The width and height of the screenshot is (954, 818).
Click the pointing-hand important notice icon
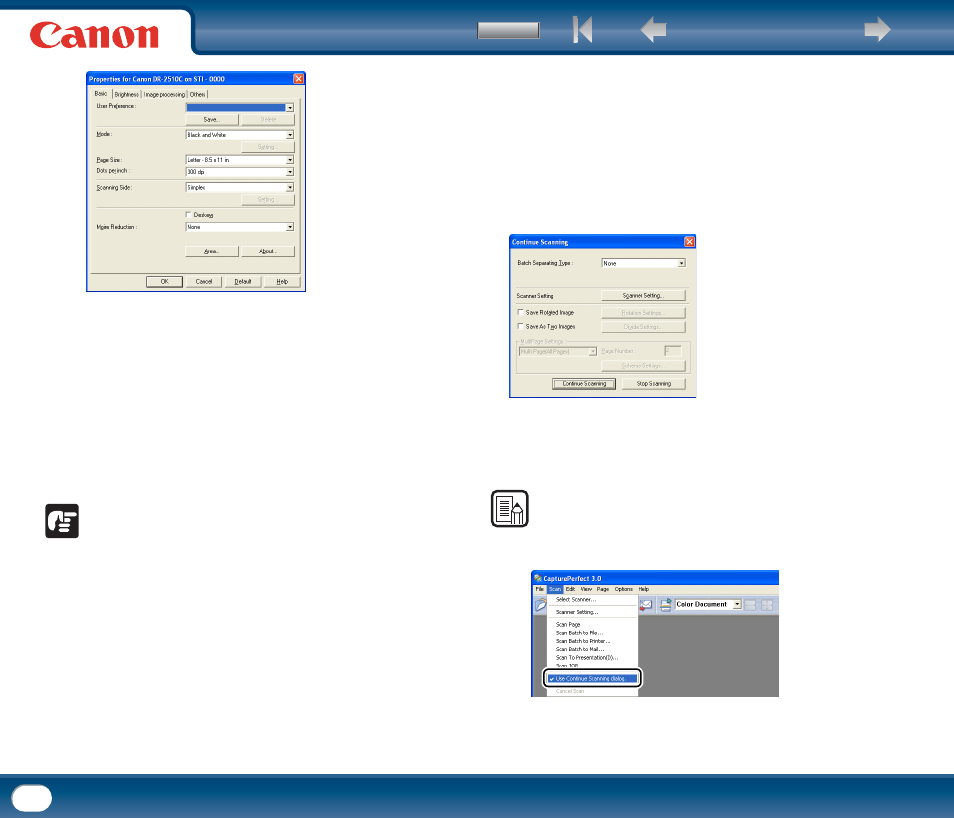pos(62,521)
